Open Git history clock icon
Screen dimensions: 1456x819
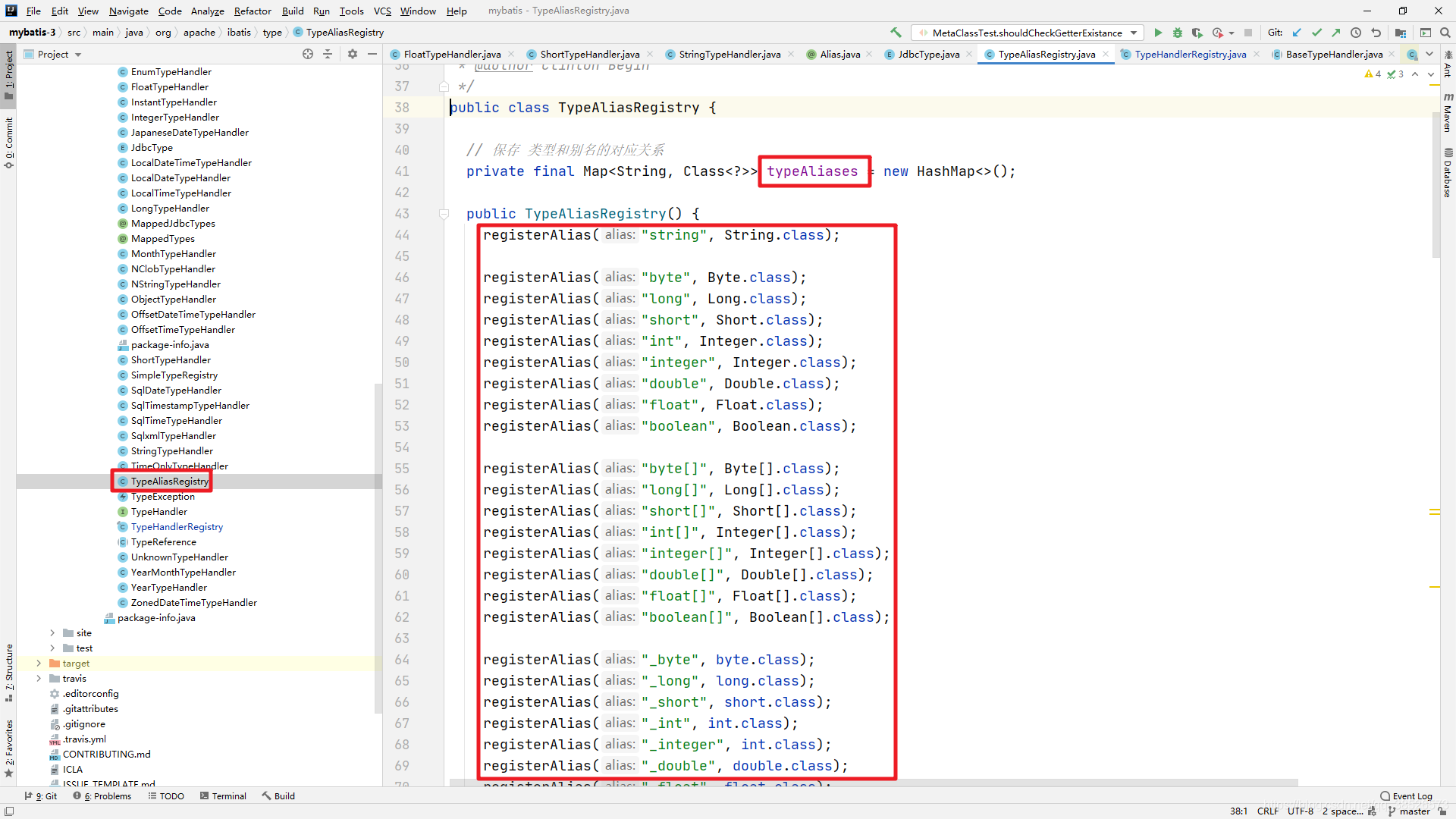tap(1356, 33)
